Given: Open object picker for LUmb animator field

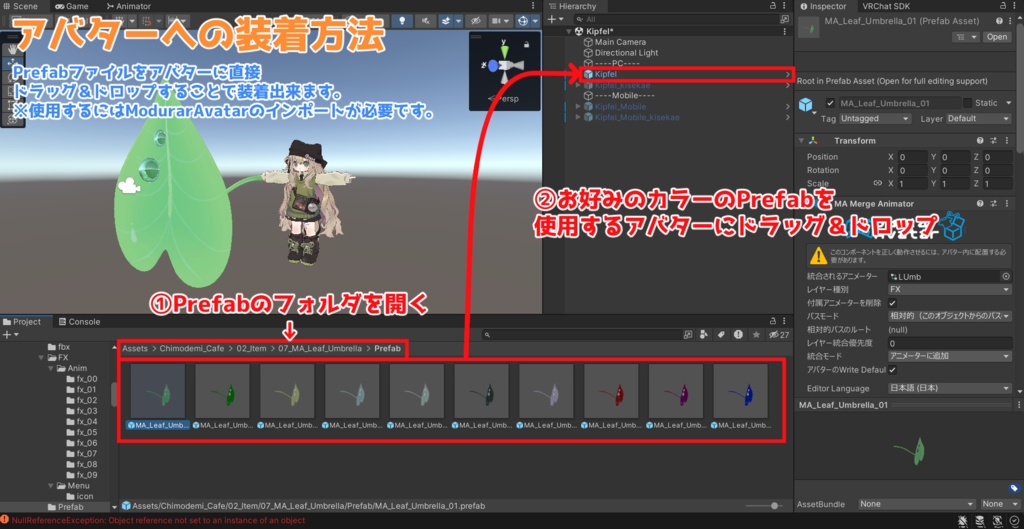Looking at the screenshot, I should pyautogui.click(x=1006, y=276).
